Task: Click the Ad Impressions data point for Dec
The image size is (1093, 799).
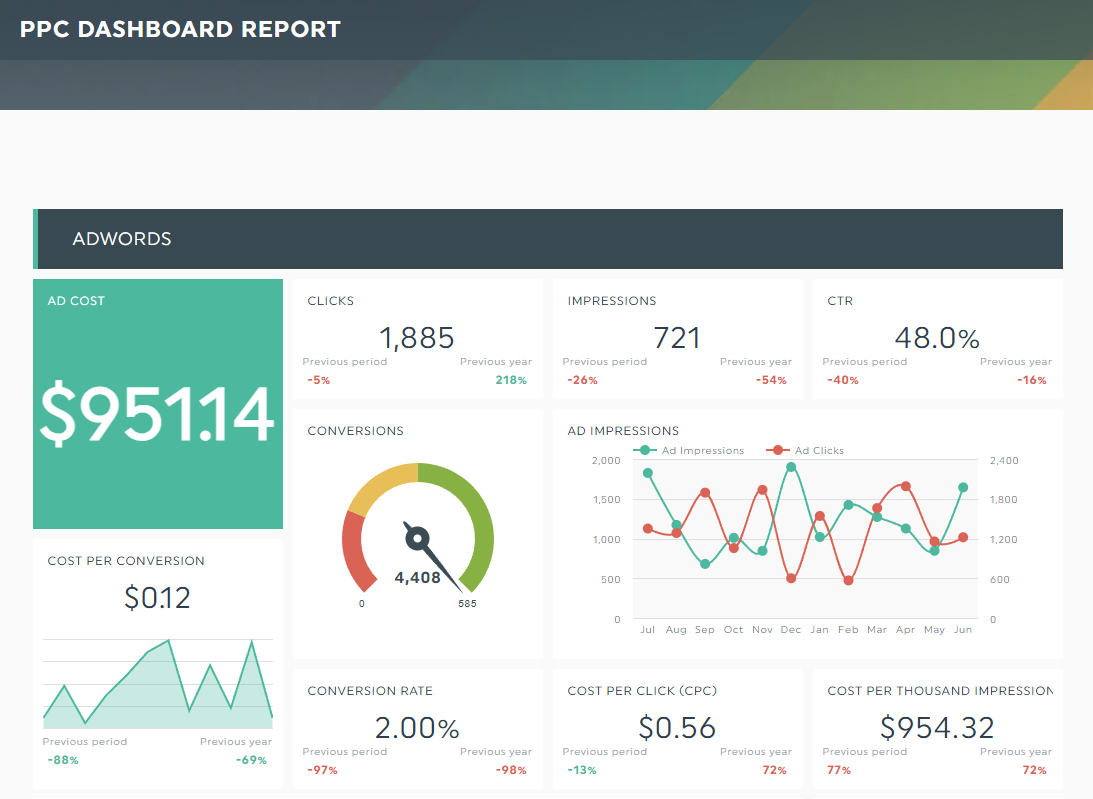Action: pyautogui.click(x=790, y=468)
